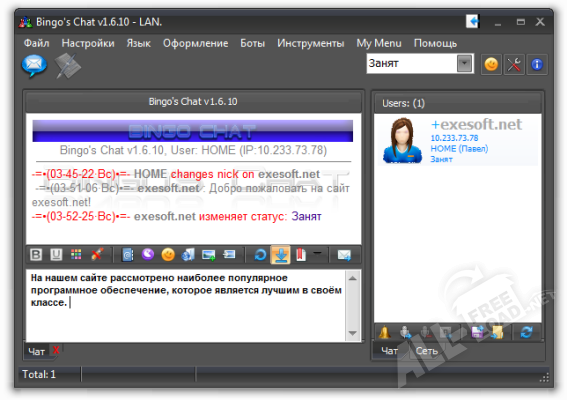Click the insert picture icon with green plus

click(209, 255)
